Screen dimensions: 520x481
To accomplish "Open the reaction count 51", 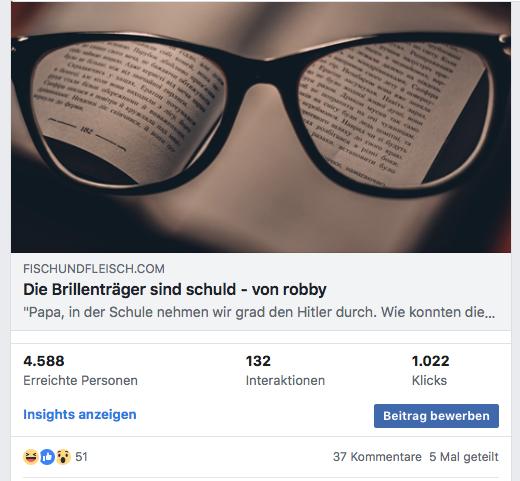I will [81, 457].
